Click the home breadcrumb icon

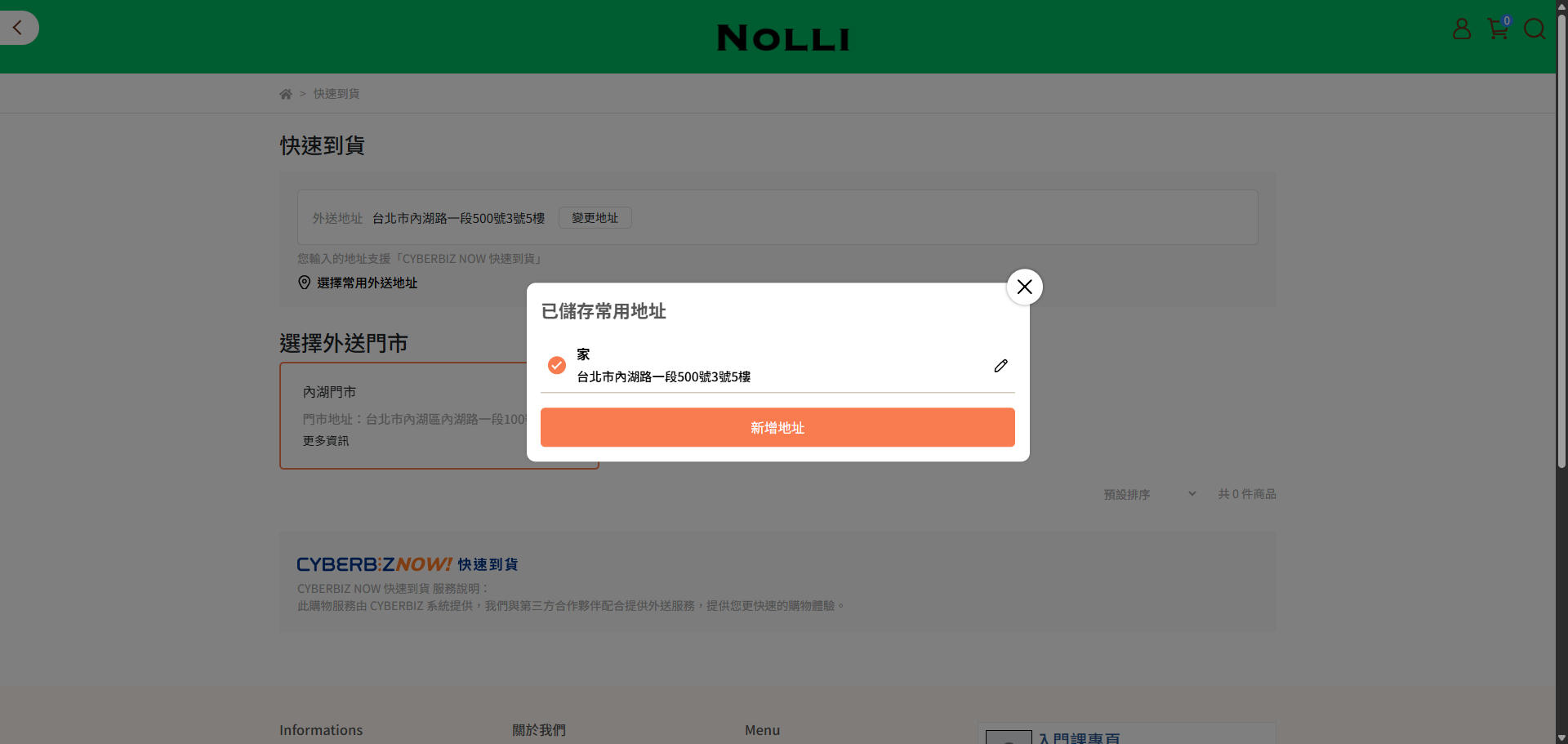coord(286,94)
